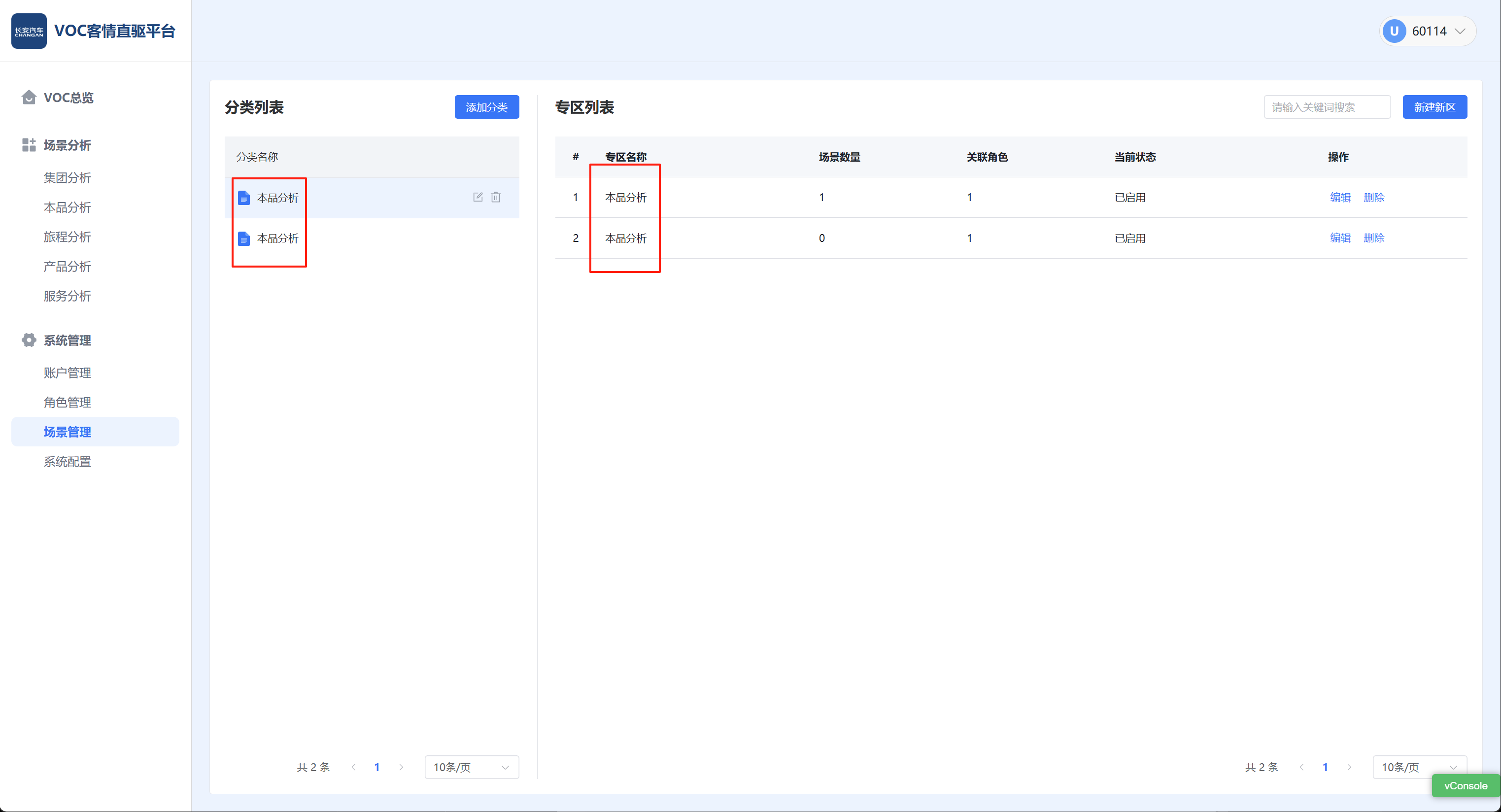The width and height of the screenshot is (1501, 812).
Task: Click the 新建新区 button
Action: click(1434, 107)
